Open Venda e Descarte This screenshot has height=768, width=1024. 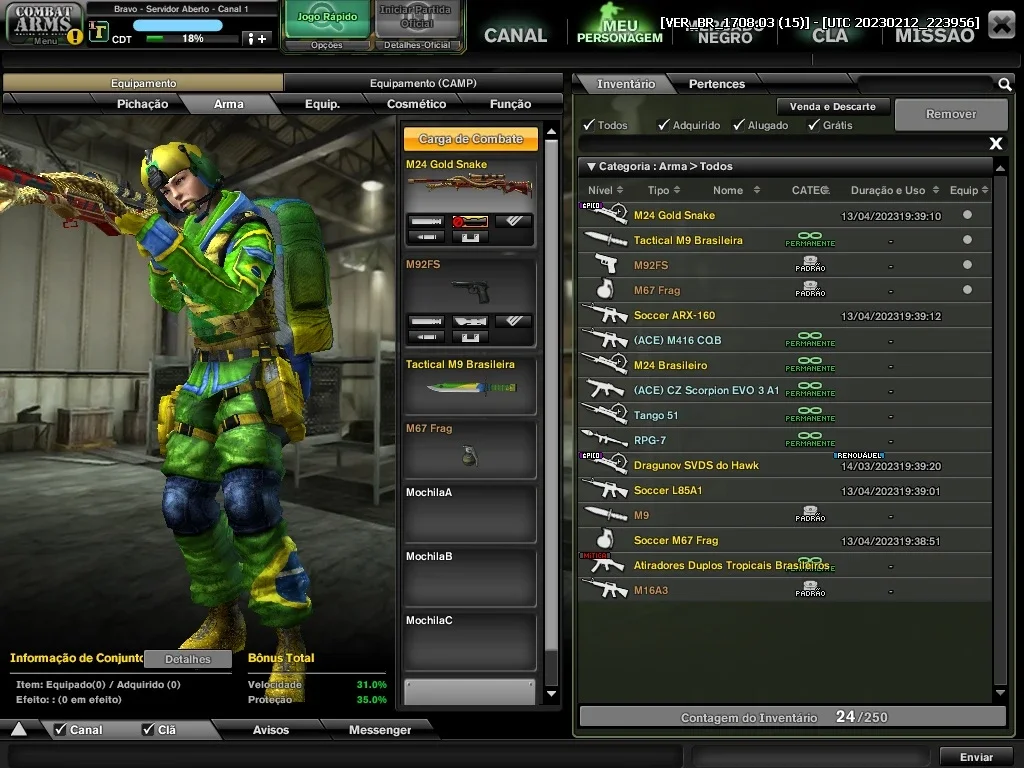point(833,106)
